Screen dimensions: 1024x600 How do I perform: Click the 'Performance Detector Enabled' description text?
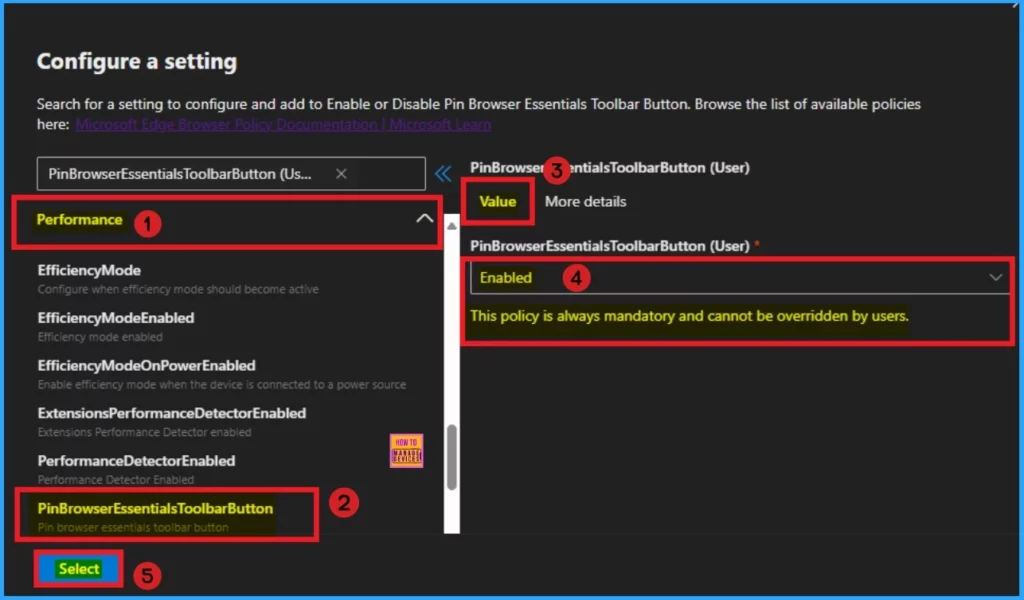pyautogui.click(x=116, y=480)
